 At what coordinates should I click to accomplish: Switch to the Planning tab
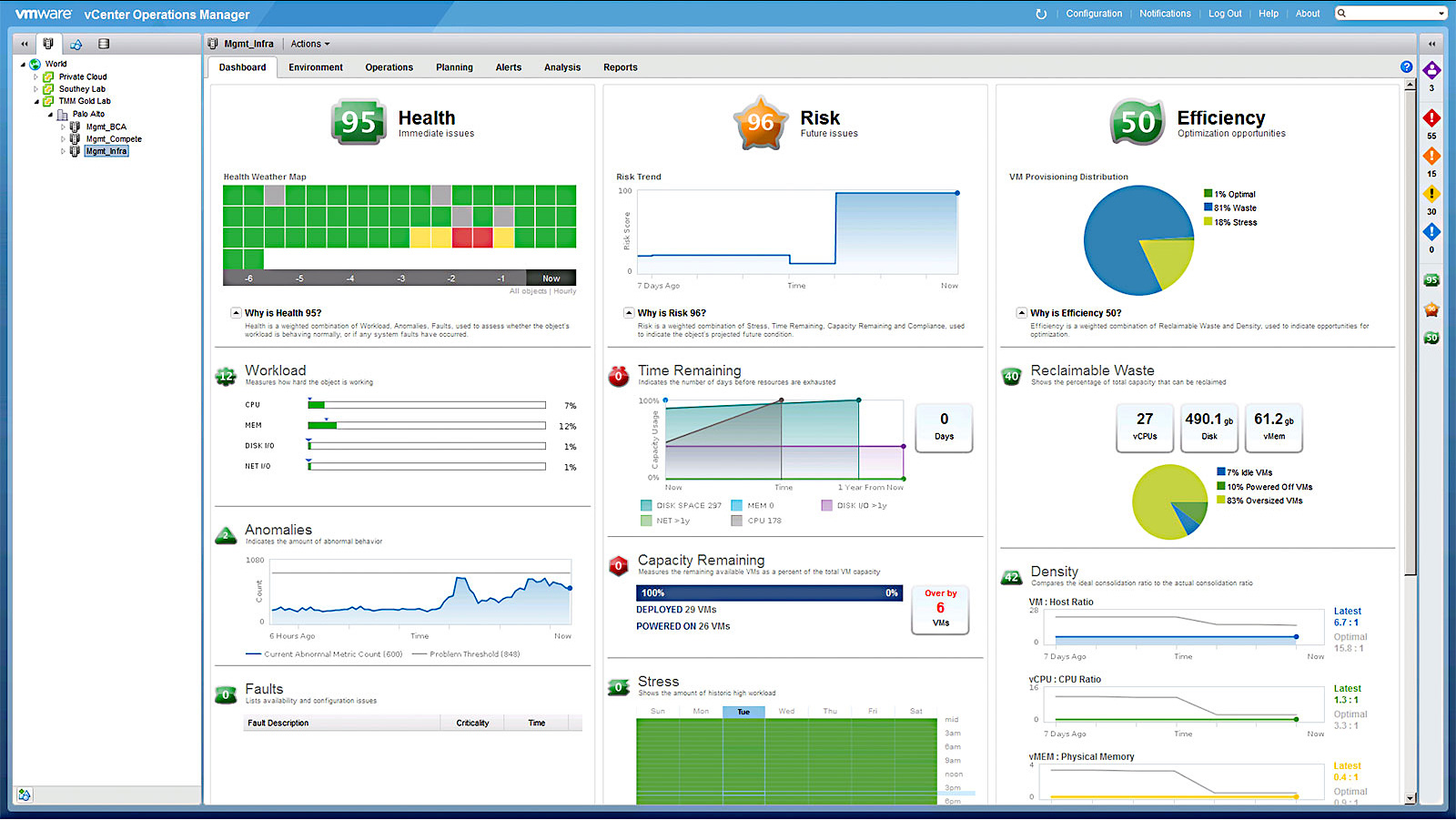[454, 67]
